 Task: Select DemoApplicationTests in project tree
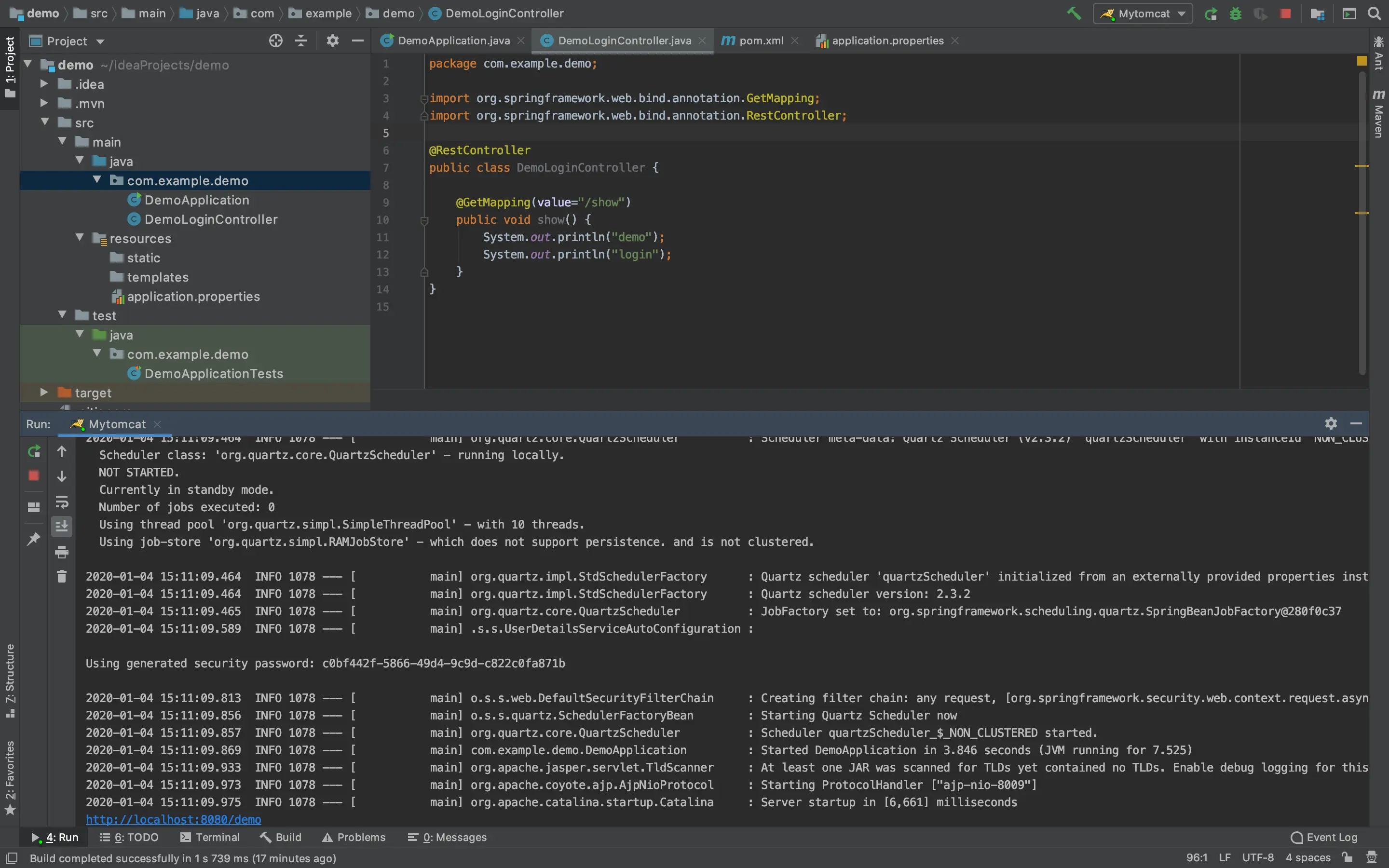214,373
